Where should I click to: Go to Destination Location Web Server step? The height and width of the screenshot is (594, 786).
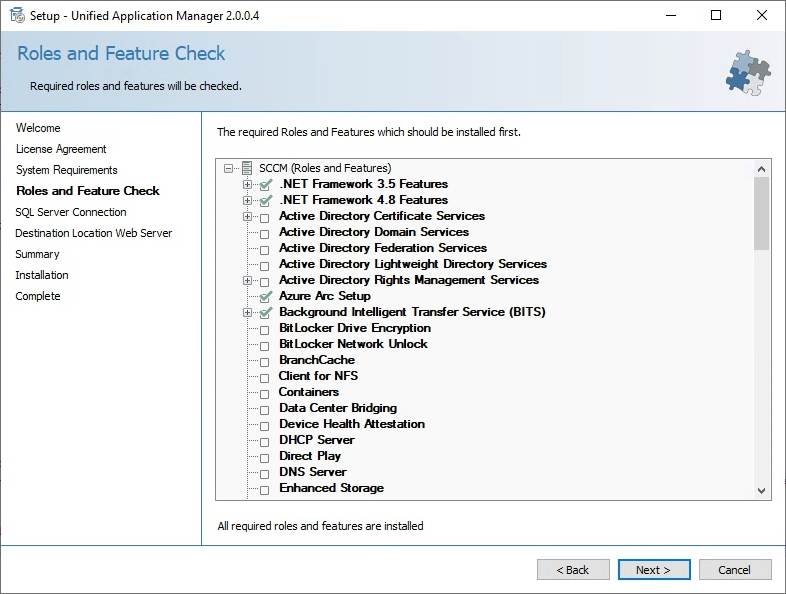94,233
